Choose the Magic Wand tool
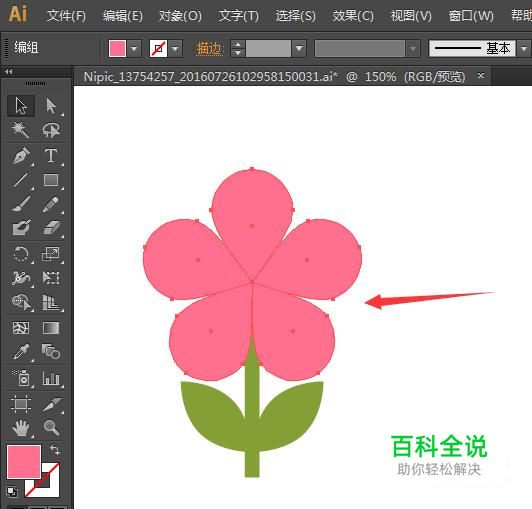The width and height of the screenshot is (532, 509). point(21,130)
